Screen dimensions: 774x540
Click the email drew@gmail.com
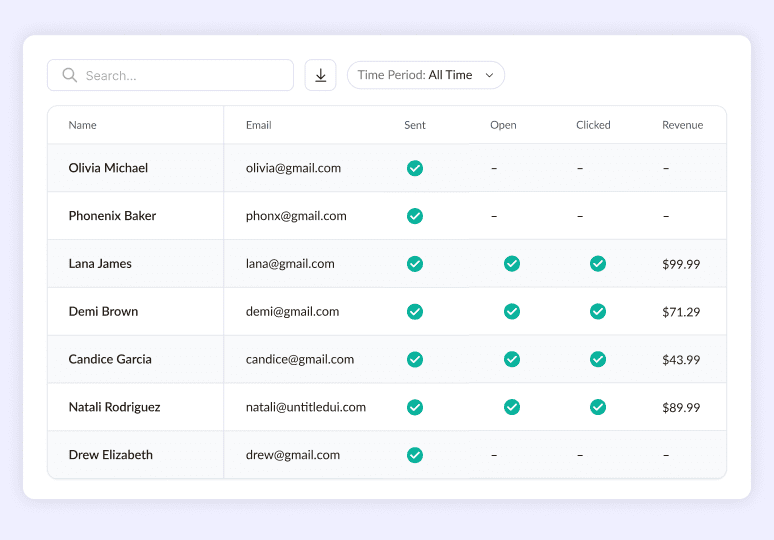(293, 455)
